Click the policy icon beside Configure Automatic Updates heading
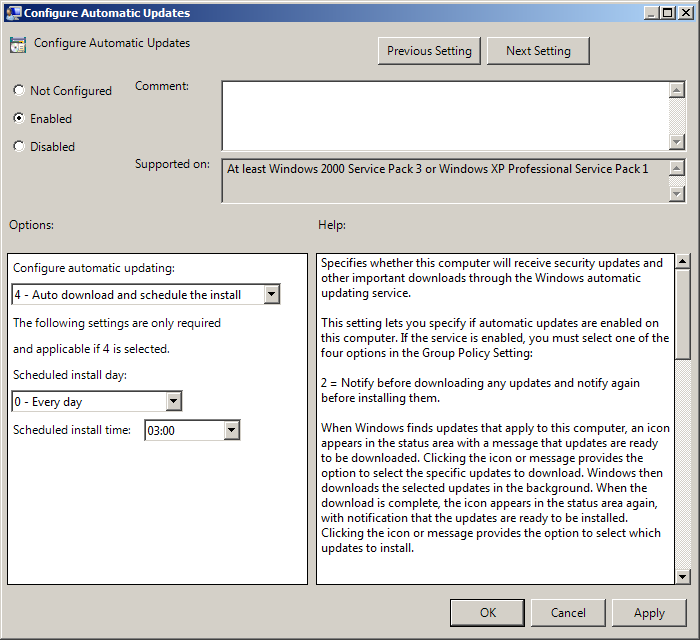Image resolution: width=700 pixels, height=640 pixels. 17,45
